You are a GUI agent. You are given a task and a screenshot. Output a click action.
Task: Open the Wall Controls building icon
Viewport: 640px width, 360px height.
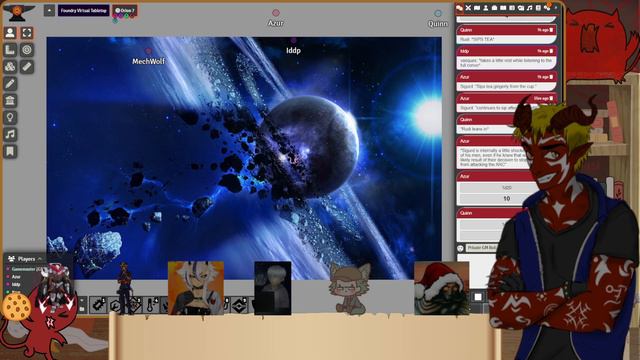(10, 100)
